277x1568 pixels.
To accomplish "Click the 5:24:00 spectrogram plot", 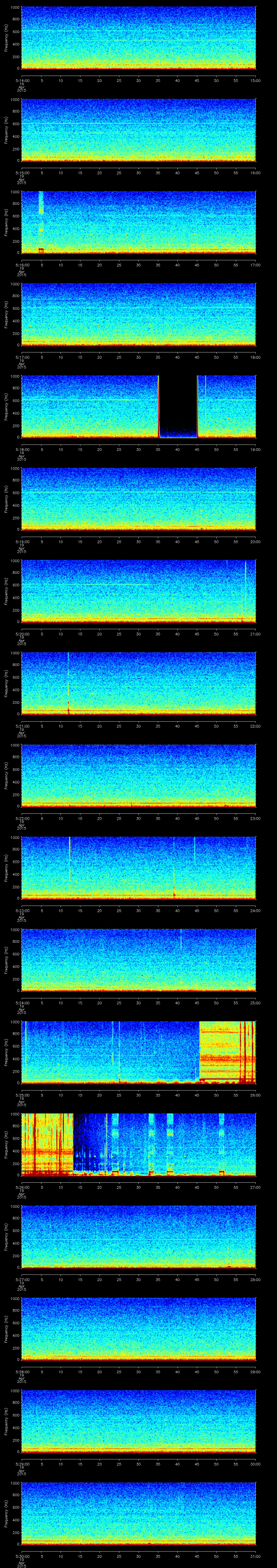I will [138, 960].
